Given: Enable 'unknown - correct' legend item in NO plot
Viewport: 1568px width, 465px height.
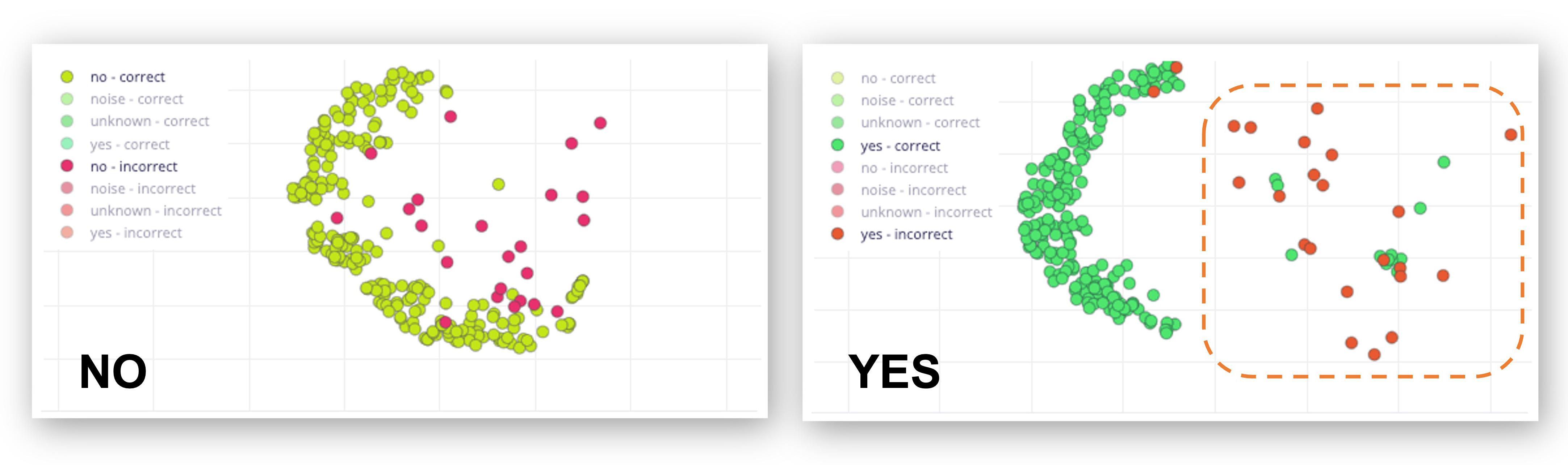Looking at the screenshot, I should (x=149, y=122).
